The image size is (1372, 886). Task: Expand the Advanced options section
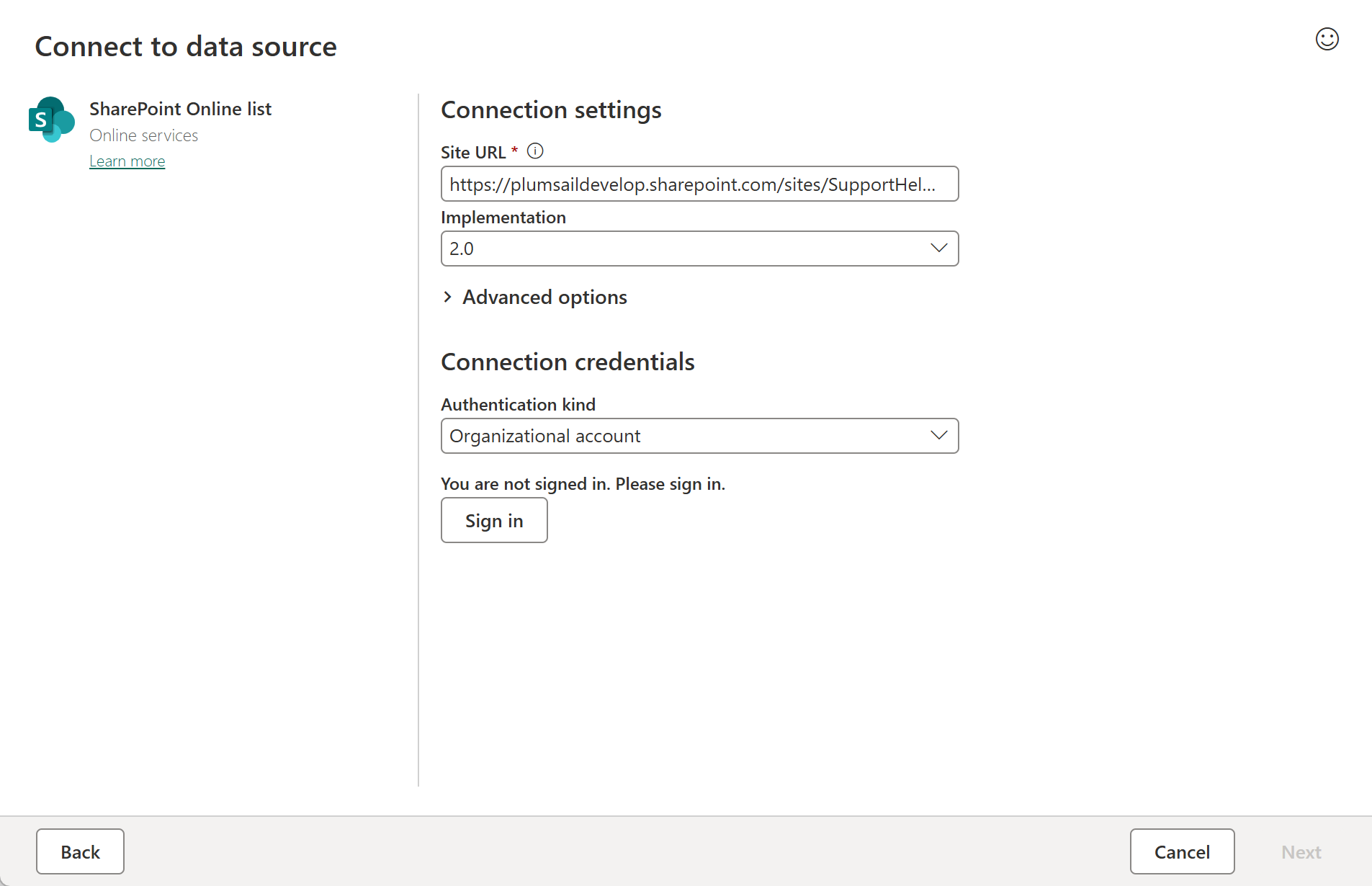pyautogui.click(x=534, y=297)
